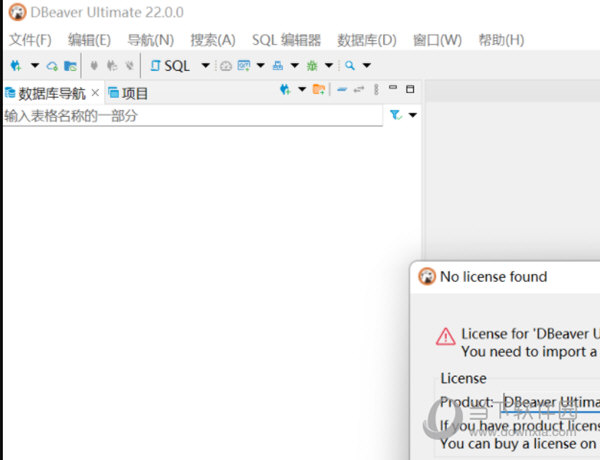The width and height of the screenshot is (600, 460).
Task: Expand dropdown beside navigator panel new connection icon
Action: (x=302, y=89)
